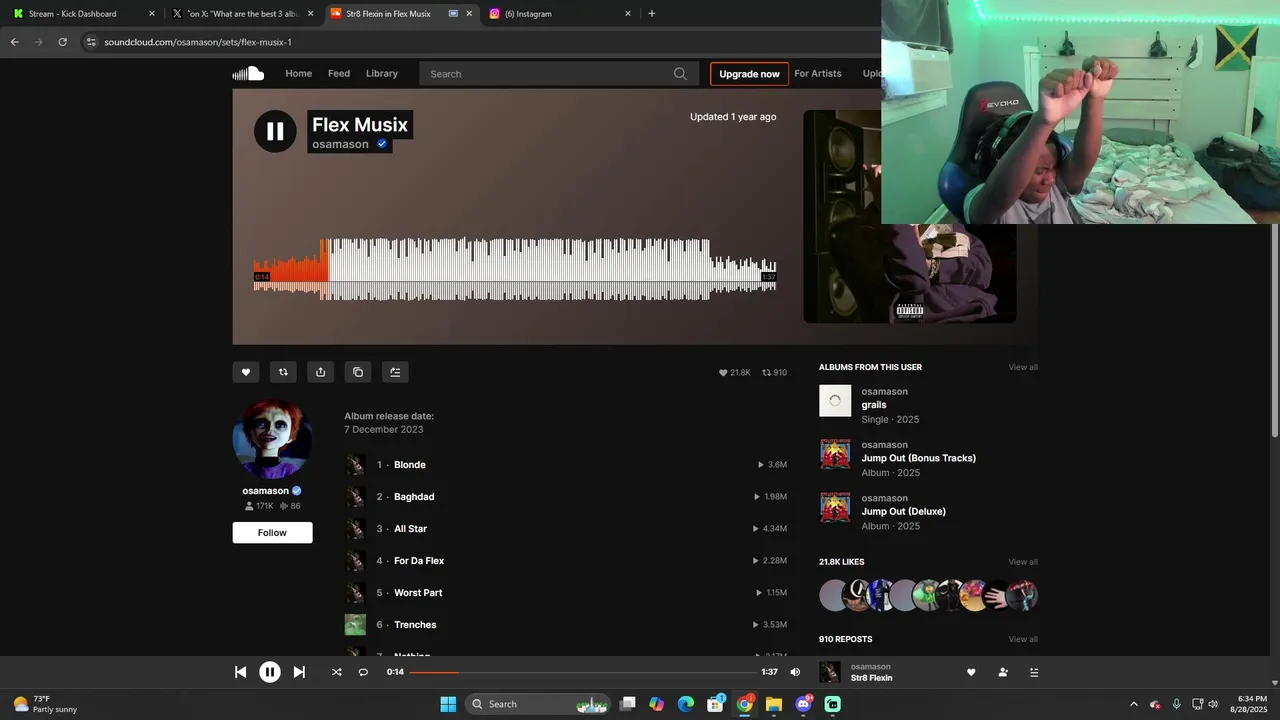This screenshot has width=1280, height=720.
Task: Close the Str8 Flexin browser tab
Action: click(x=469, y=14)
